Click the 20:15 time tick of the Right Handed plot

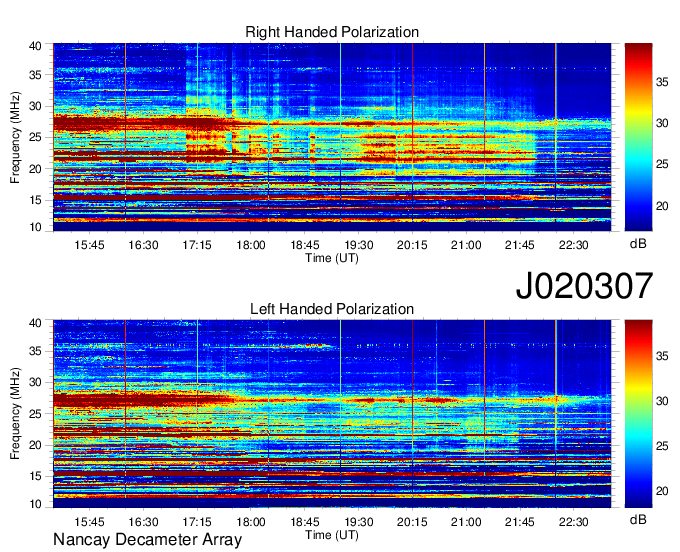tap(412, 245)
